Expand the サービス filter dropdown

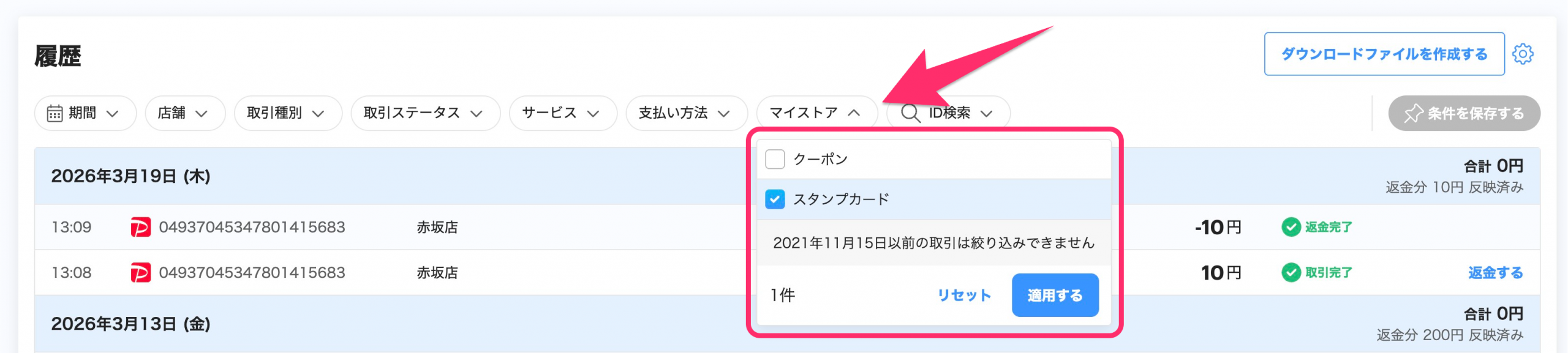562,113
